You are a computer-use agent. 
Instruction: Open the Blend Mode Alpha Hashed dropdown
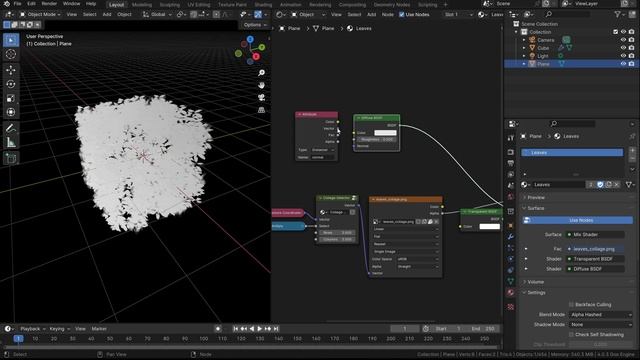pos(601,315)
